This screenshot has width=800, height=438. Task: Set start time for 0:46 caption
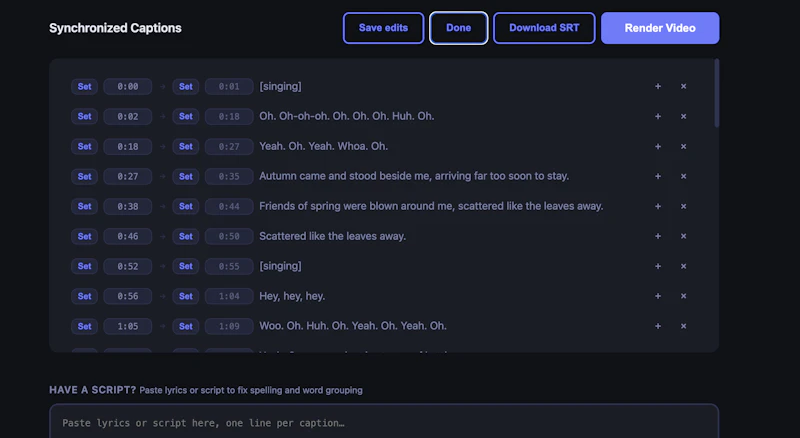coord(84,236)
